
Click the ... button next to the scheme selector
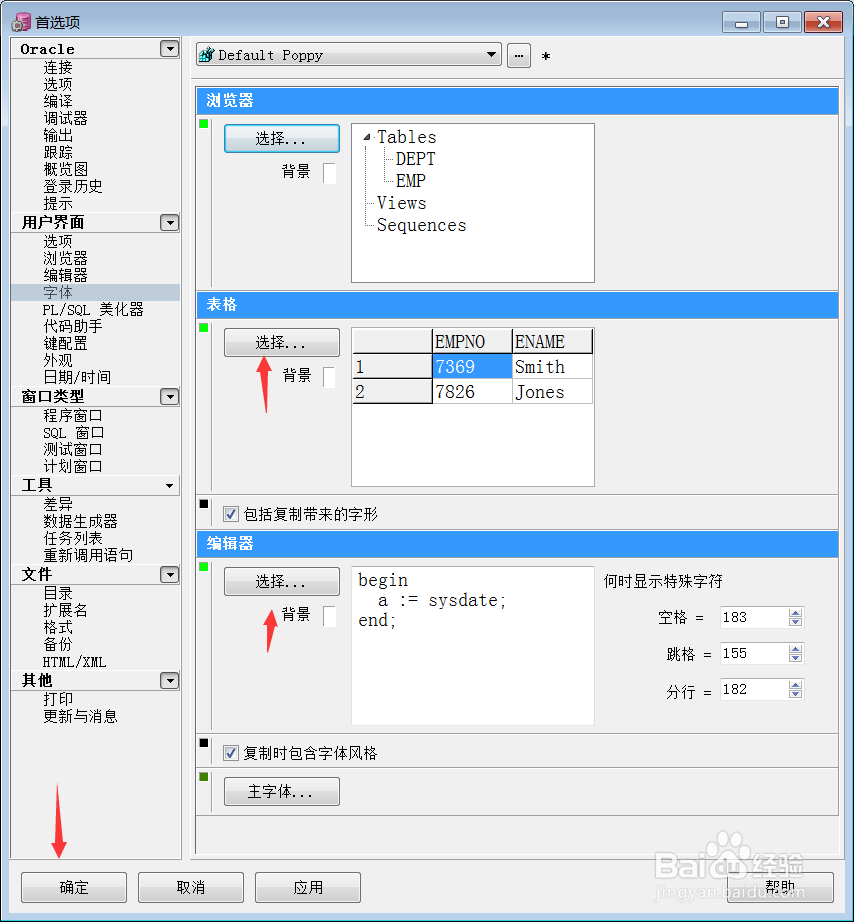518,55
